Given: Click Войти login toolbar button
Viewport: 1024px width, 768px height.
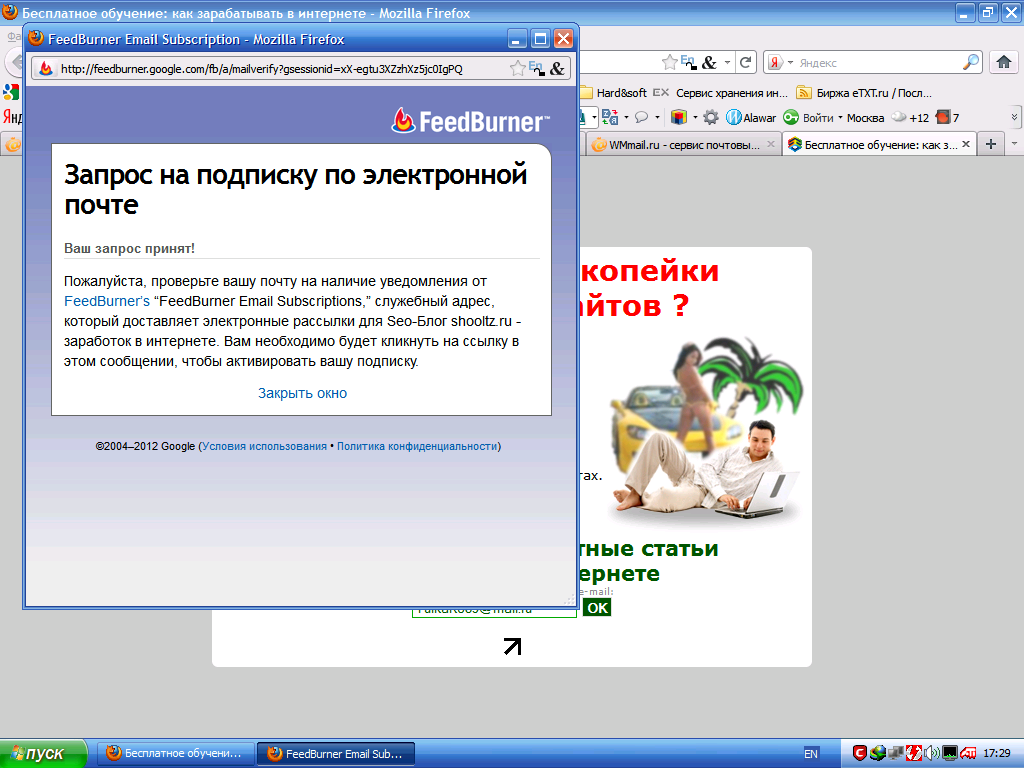Looking at the screenshot, I should 810,118.
